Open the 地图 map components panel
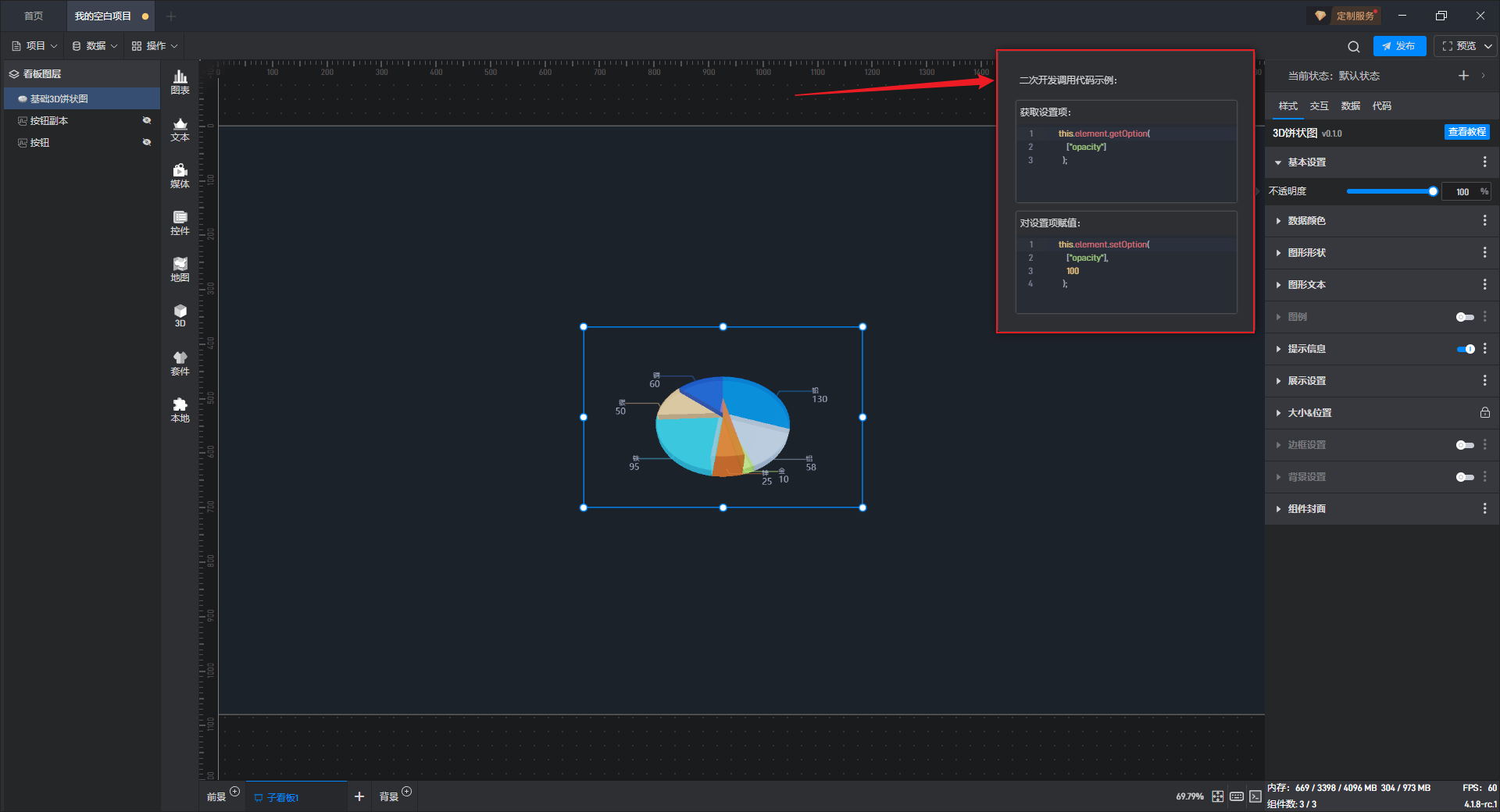 180,269
